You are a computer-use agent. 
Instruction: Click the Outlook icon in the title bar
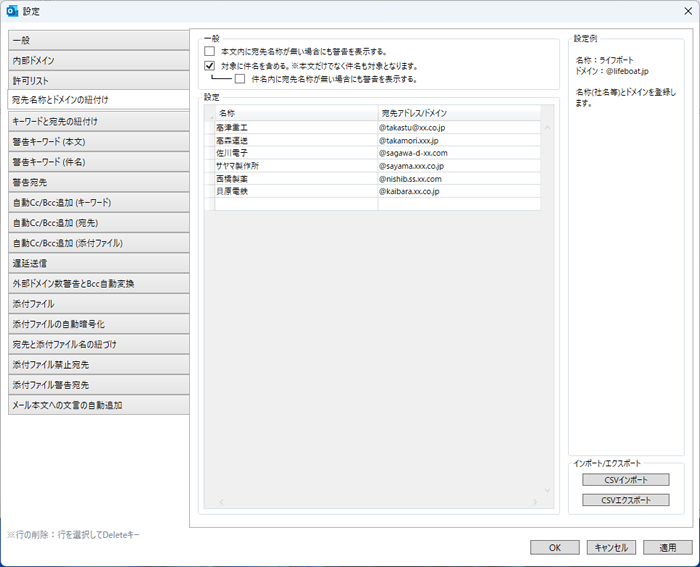(12, 11)
